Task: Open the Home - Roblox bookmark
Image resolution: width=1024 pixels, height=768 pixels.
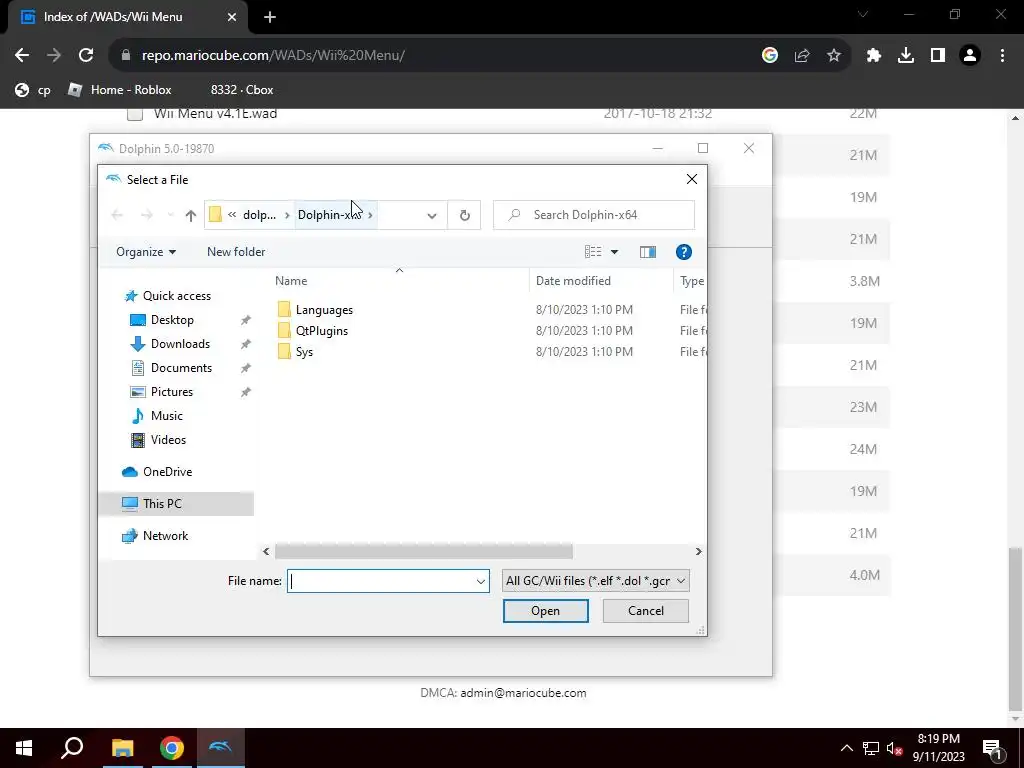Action: click(x=120, y=90)
